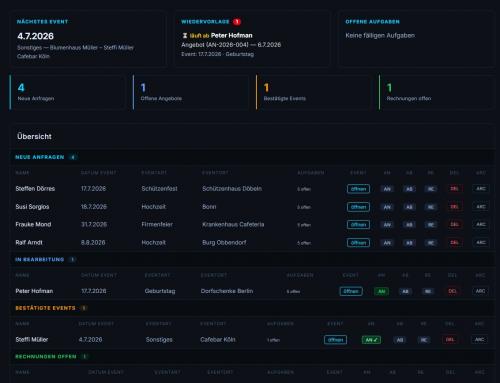Screen dimensions: 500x383
Task: Select name Susi Sorglos in table
Action: pyautogui.click(x=32, y=207)
